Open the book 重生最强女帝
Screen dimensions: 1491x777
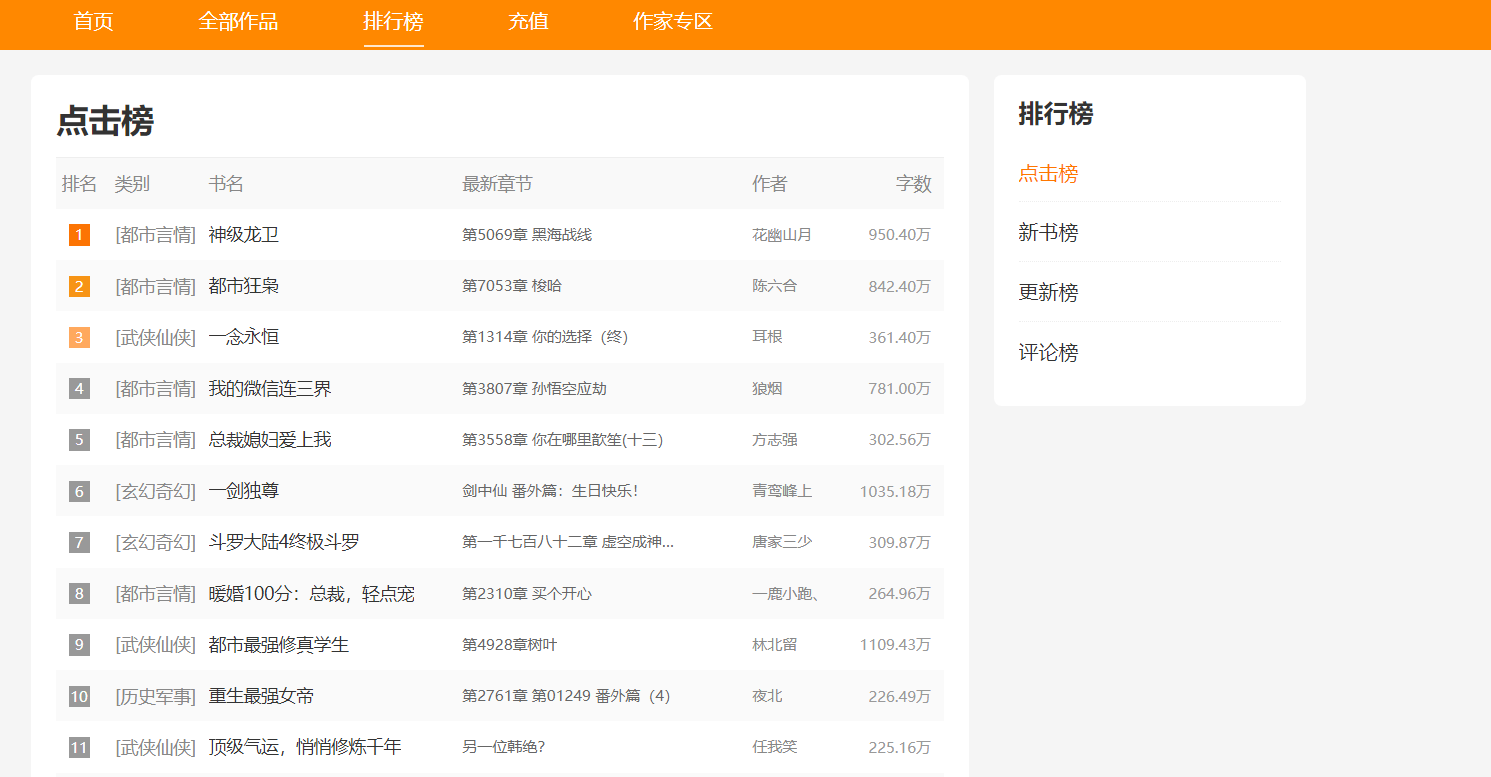(261, 696)
